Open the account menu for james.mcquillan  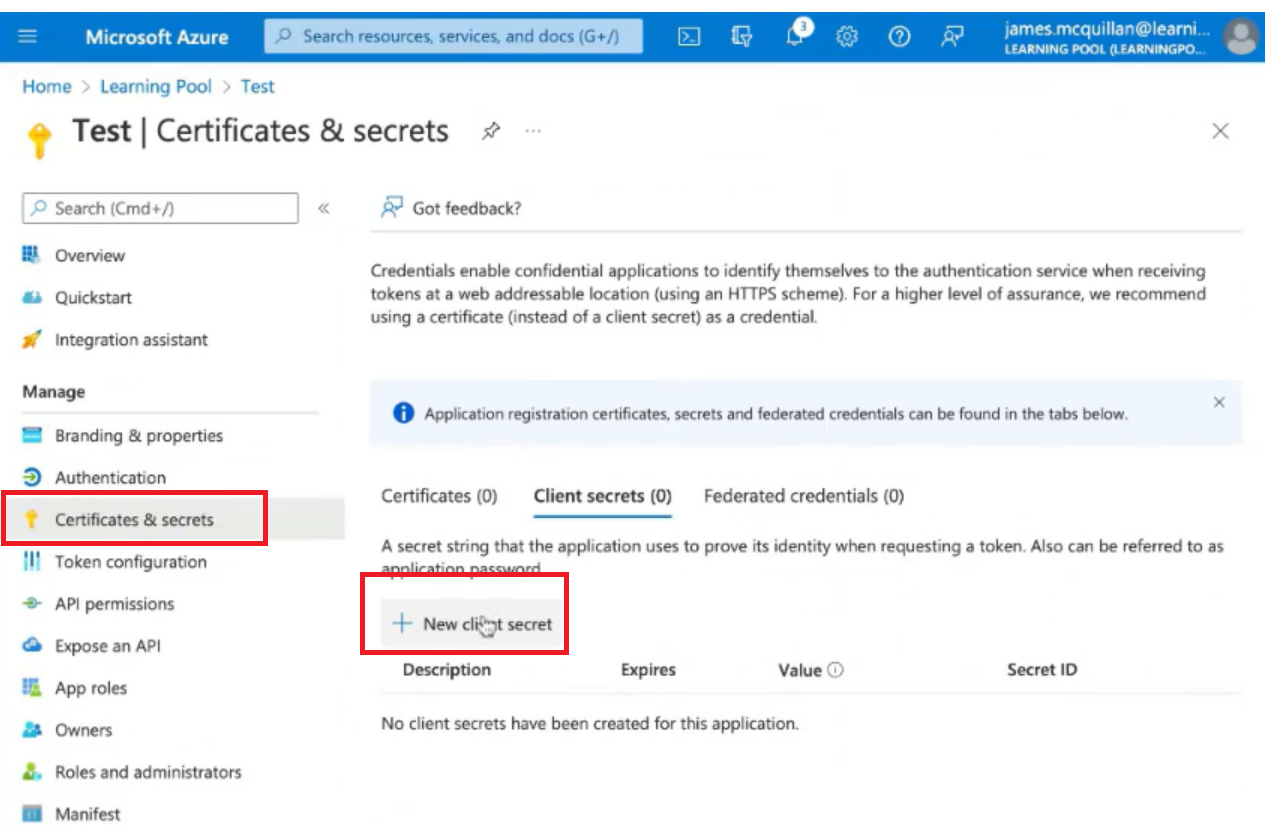(x=1130, y=37)
